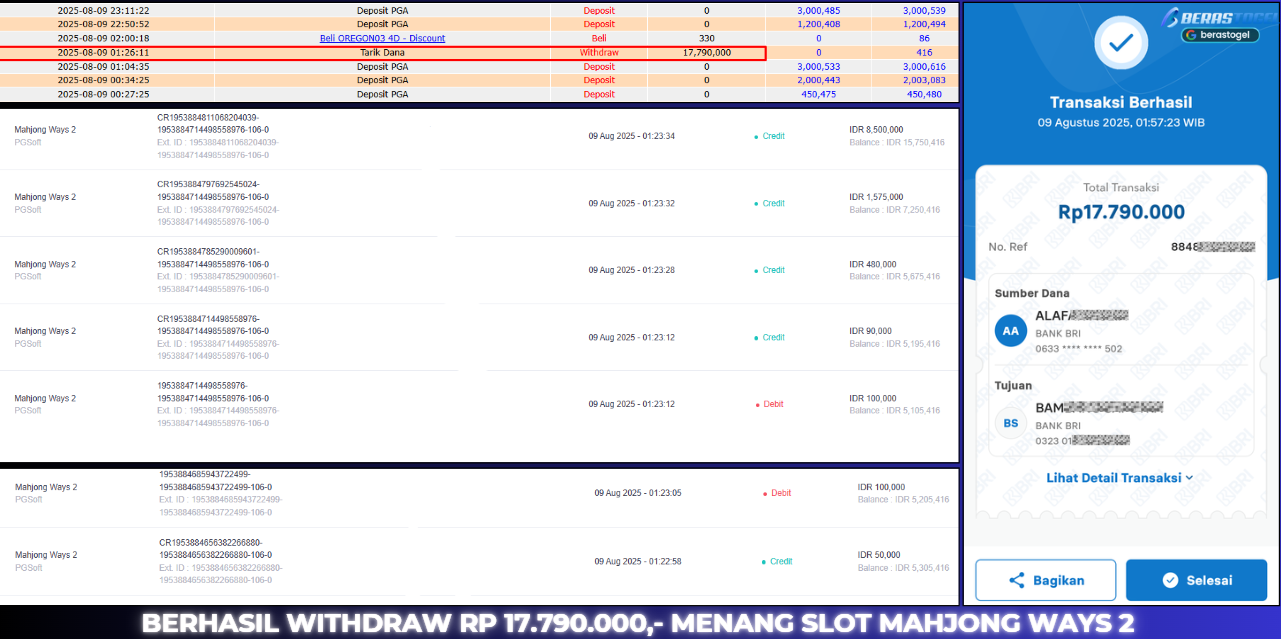Click the success checkmark icon on the receipt
The height and width of the screenshot is (639, 1281).
click(x=1121, y=42)
